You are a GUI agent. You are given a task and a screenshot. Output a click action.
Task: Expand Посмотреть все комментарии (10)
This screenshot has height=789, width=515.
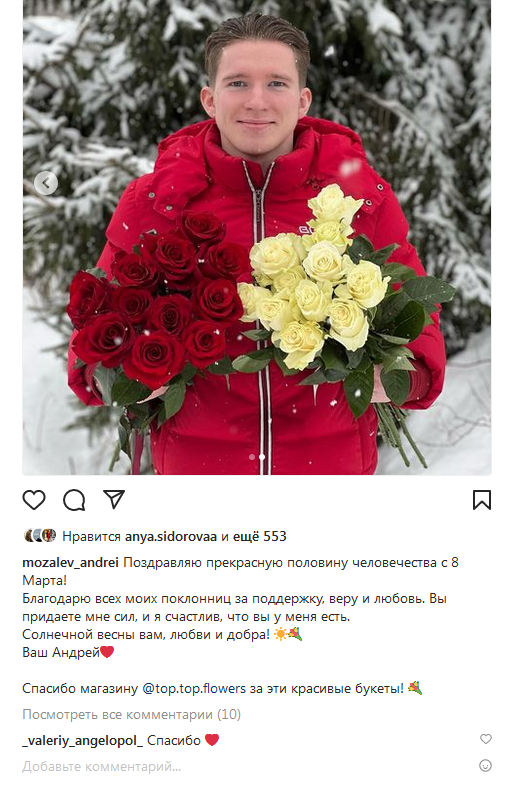point(131,714)
